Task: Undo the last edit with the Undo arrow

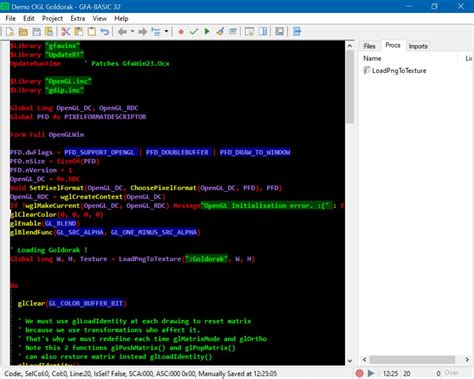Action: click(x=105, y=32)
